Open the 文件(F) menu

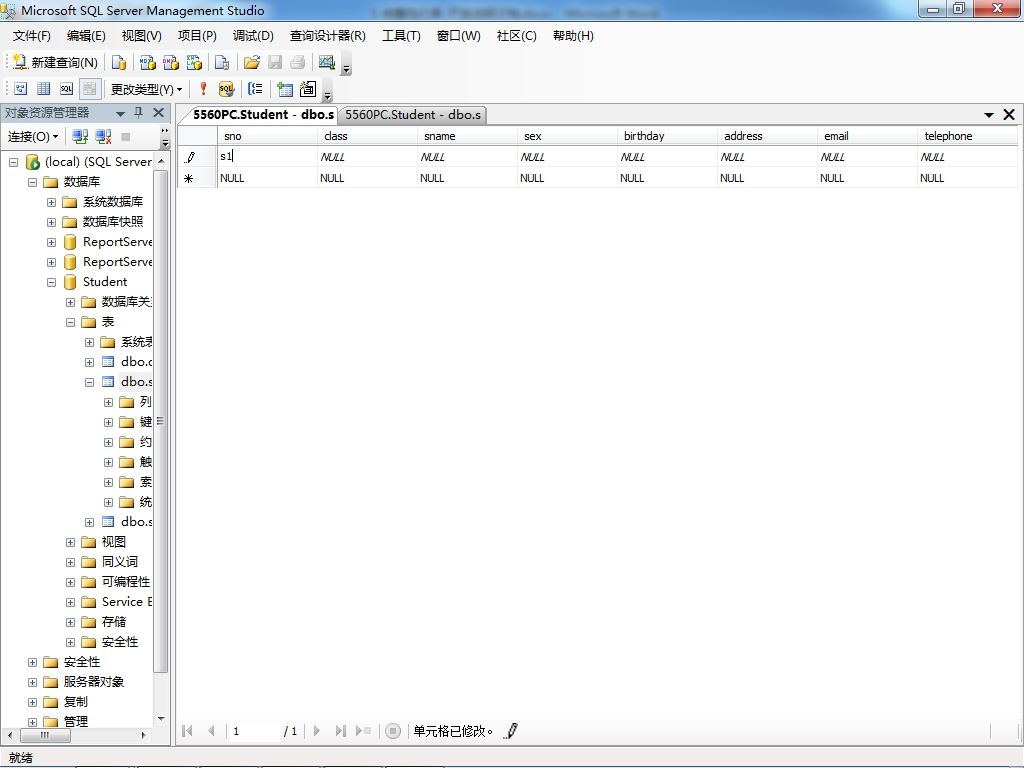coord(31,36)
